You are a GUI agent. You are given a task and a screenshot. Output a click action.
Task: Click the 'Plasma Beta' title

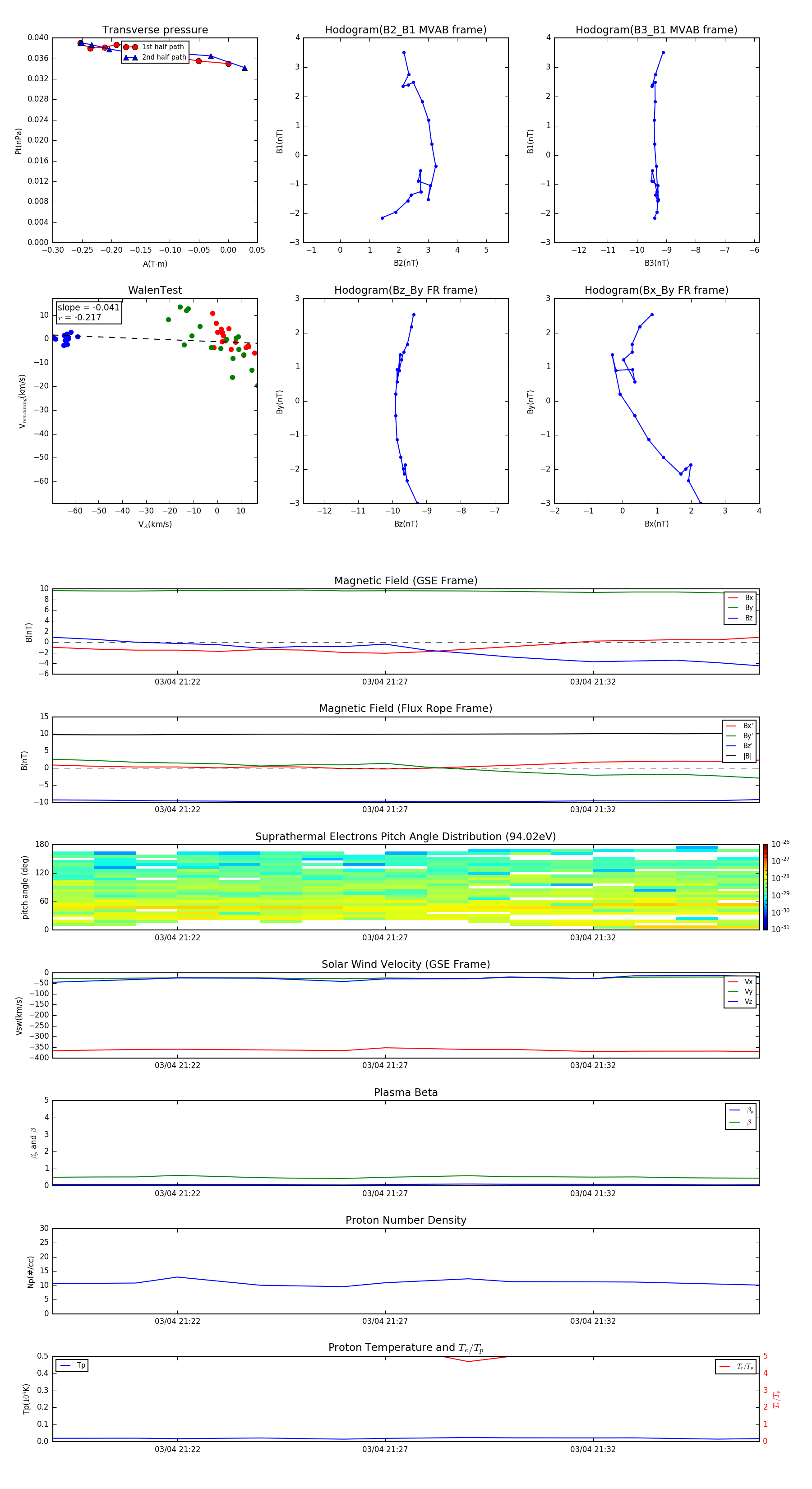pyautogui.click(x=406, y=1092)
